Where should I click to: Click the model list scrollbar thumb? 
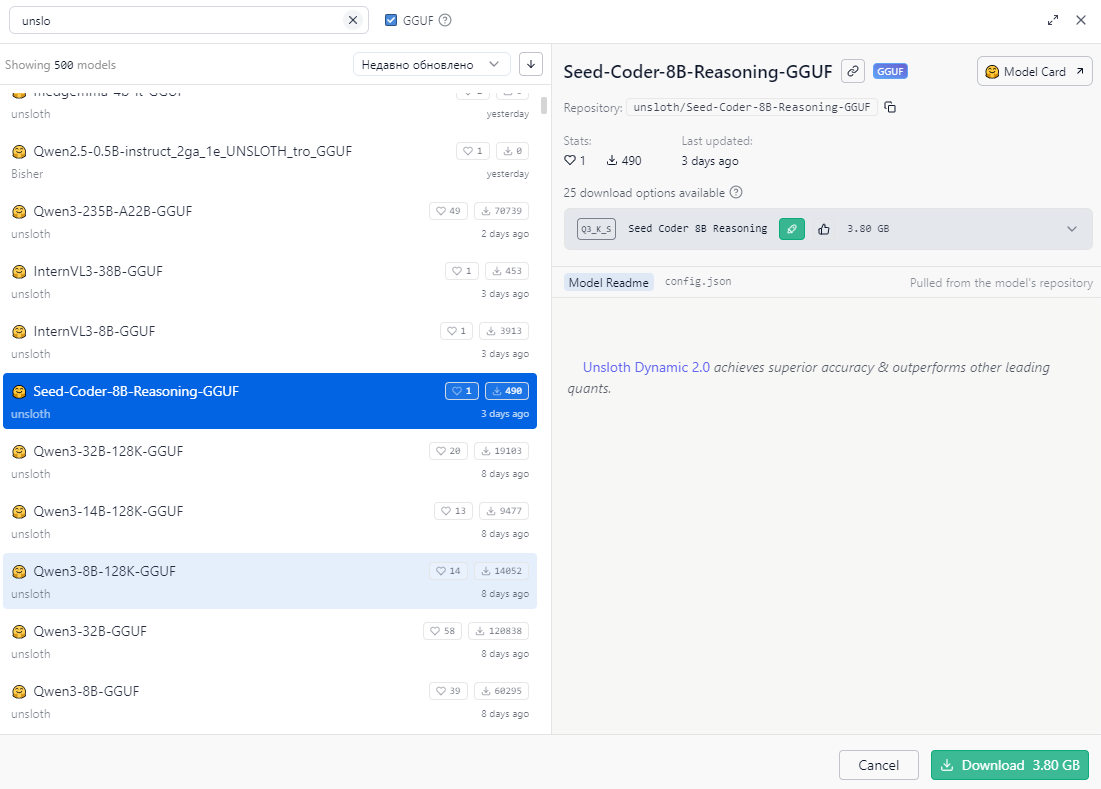(x=543, y=105)
